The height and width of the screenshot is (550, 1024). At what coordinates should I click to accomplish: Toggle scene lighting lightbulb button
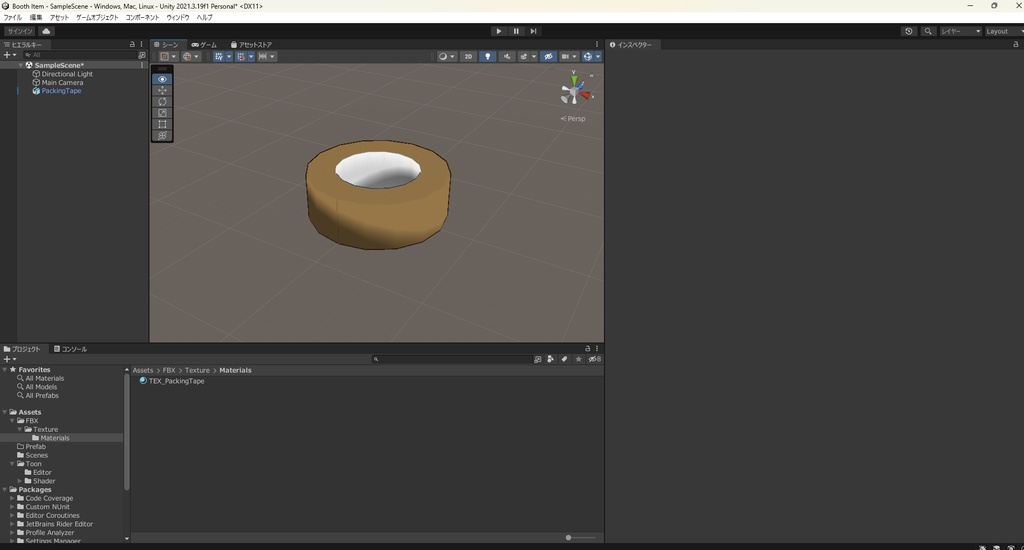pos(487,57)
